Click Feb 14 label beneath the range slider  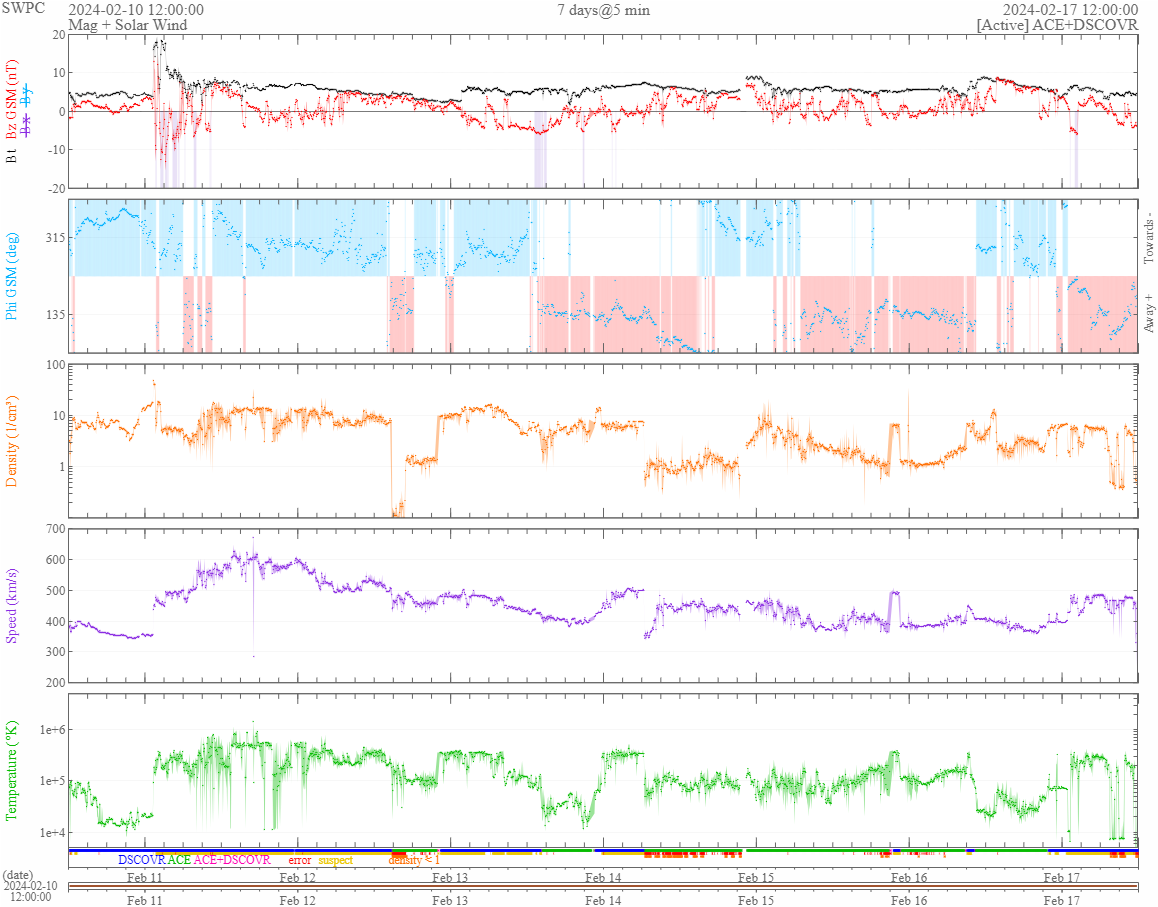603,900
